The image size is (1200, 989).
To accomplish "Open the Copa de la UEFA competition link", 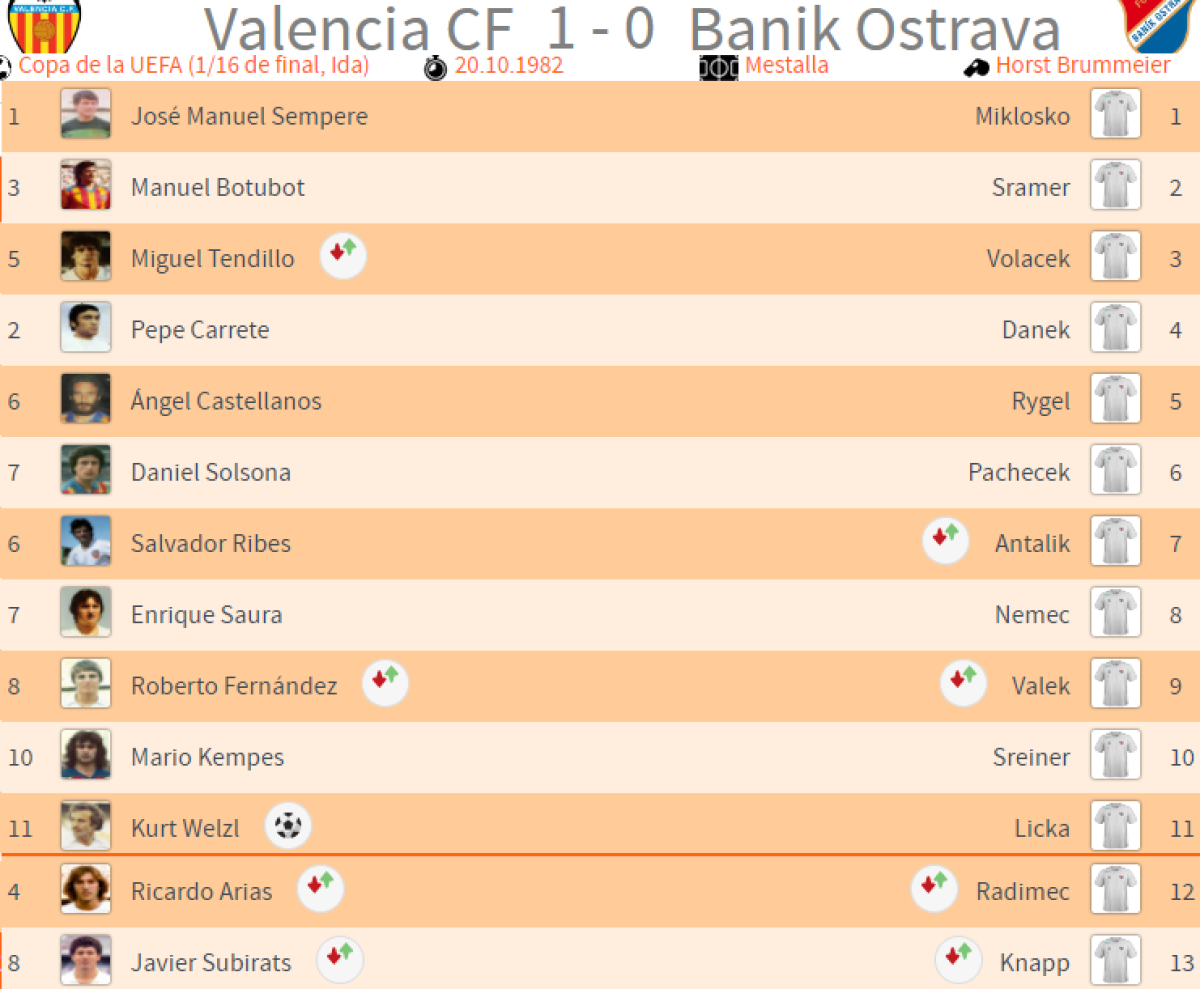I will (194, 66).
